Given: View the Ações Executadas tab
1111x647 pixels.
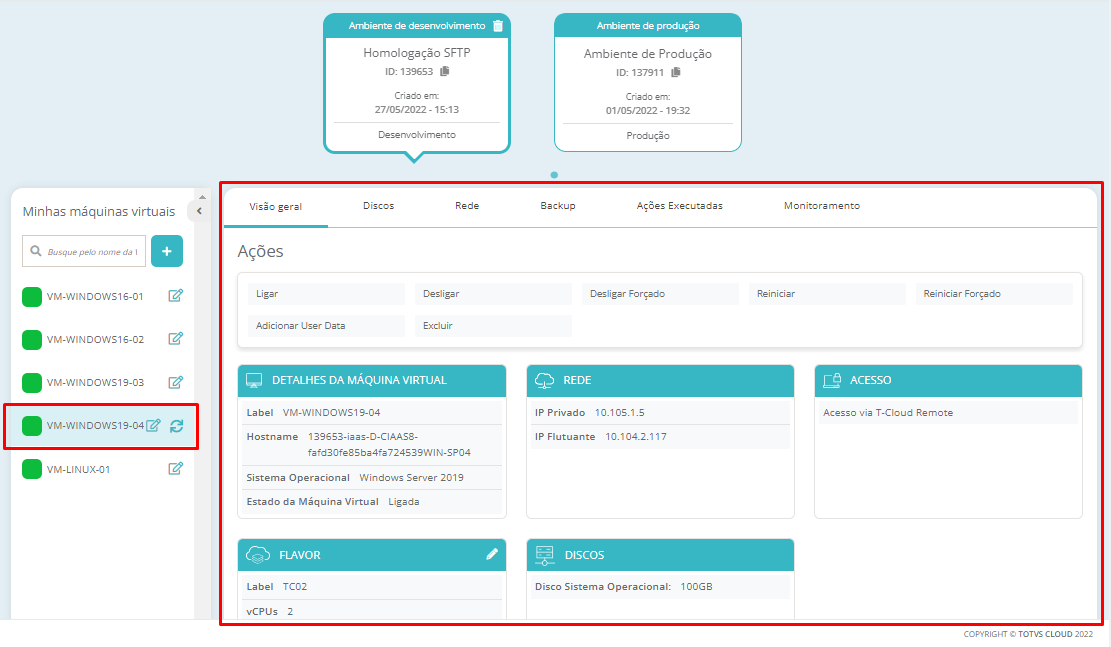Looking at the screenshot, I should (679, 206).
